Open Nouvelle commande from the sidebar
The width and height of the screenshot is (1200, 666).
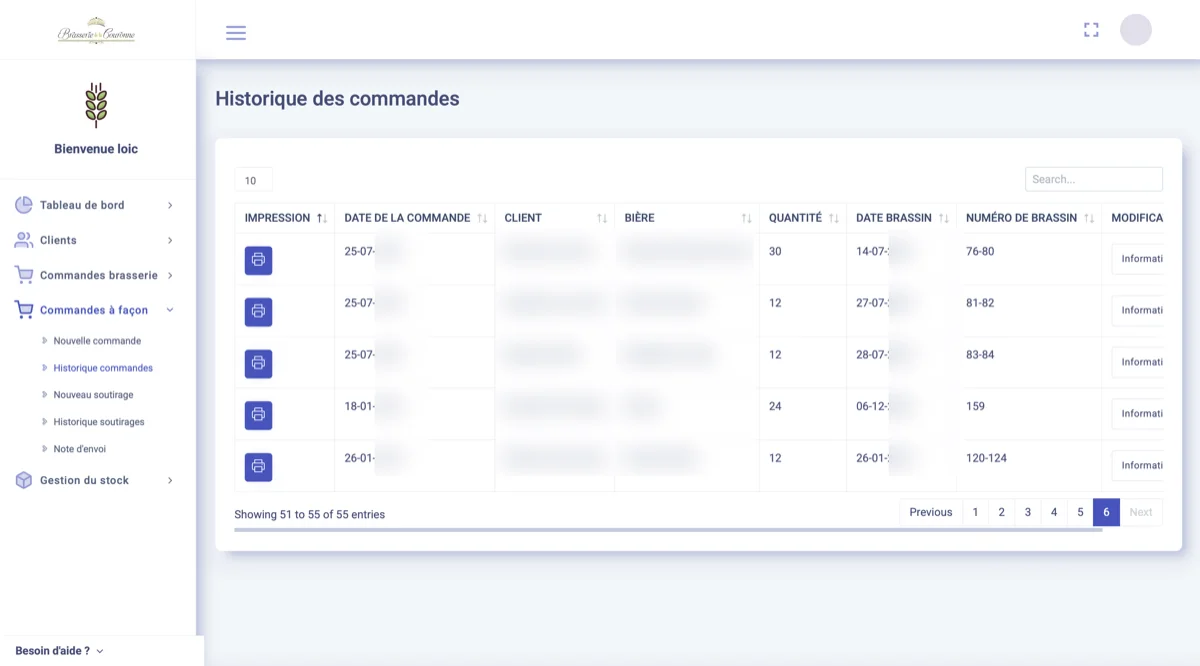[x=97, y=340]
